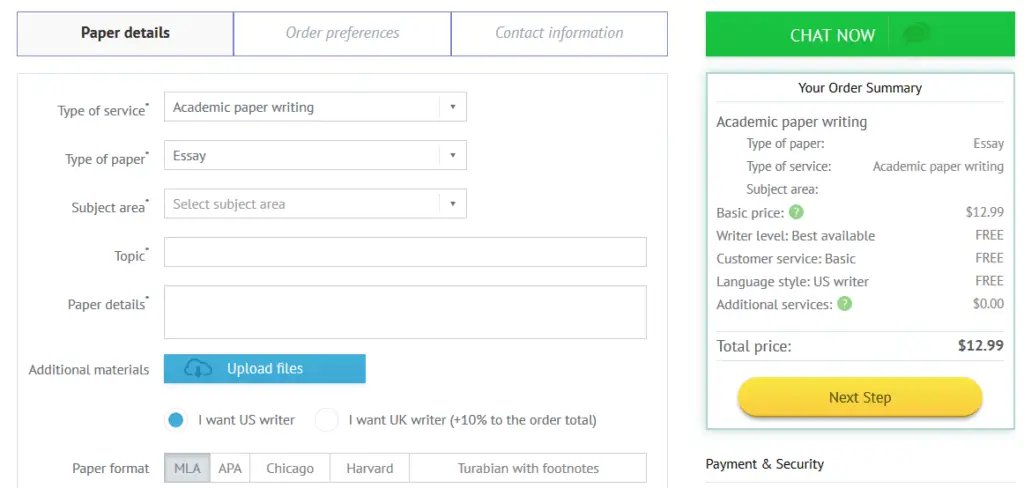Open the Type of service dropdown
1024x488 pixels.
coord(315,107)
